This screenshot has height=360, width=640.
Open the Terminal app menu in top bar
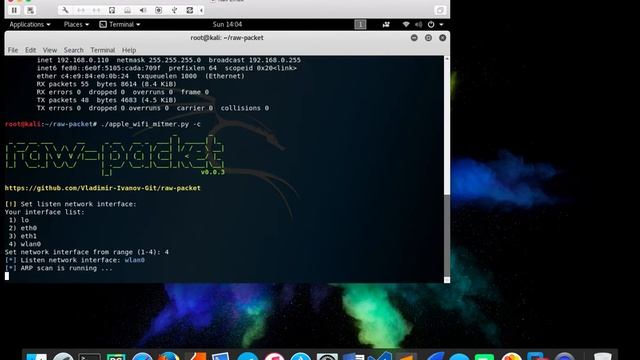(120, 24)
